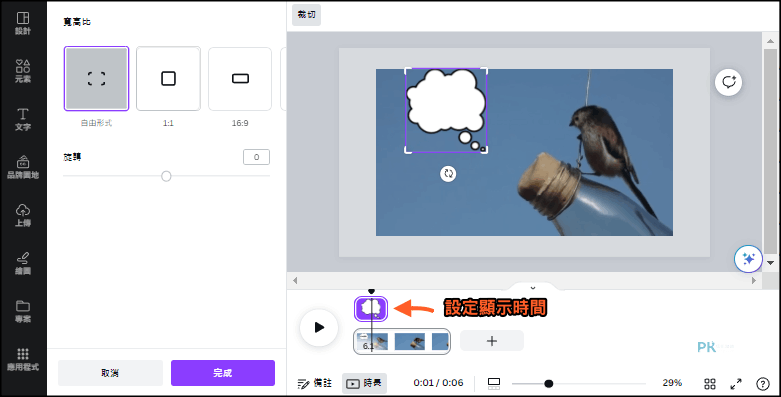The width and height of the screenshot is (781, 397).
Task: Select the thought bubble graphic on canvas
Action: point(446,110)
